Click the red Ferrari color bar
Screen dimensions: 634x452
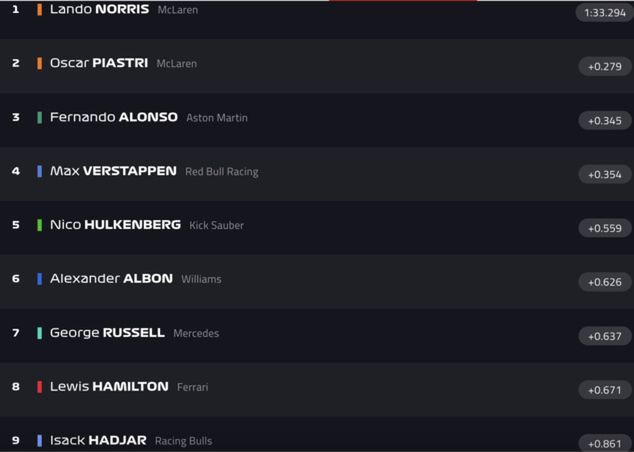[40, 387]
